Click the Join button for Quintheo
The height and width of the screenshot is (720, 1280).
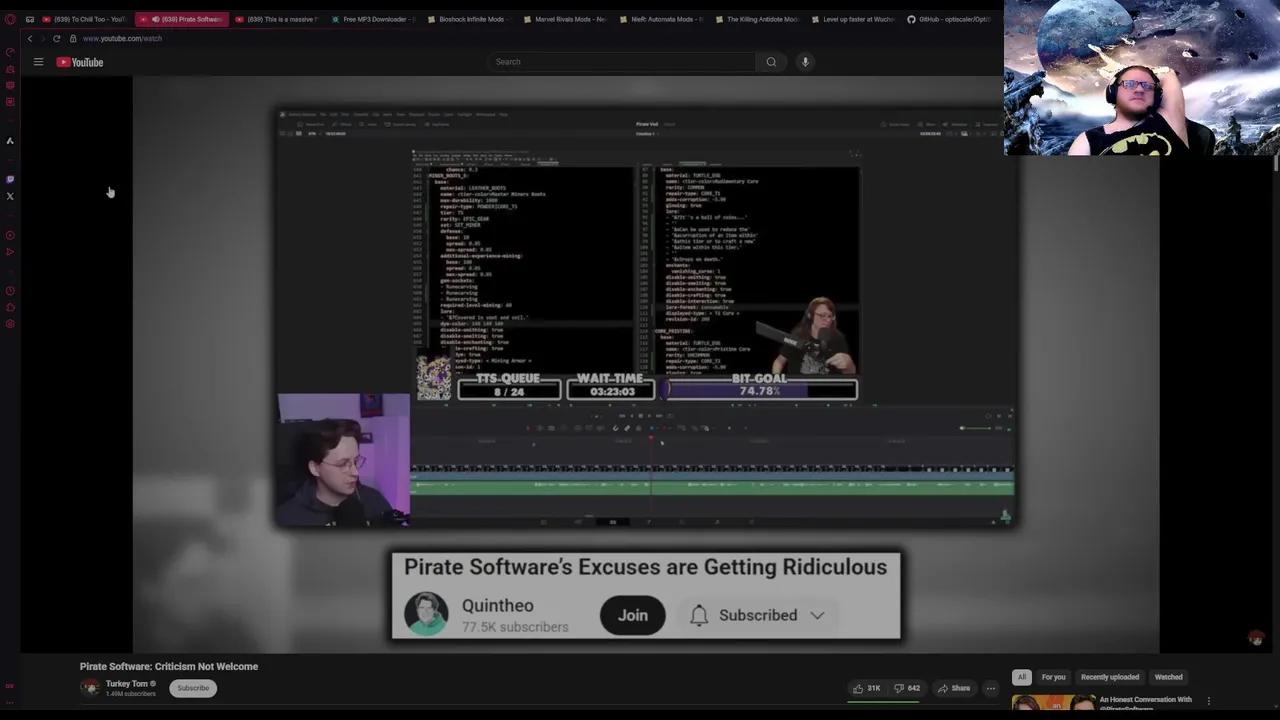(632, 615)
